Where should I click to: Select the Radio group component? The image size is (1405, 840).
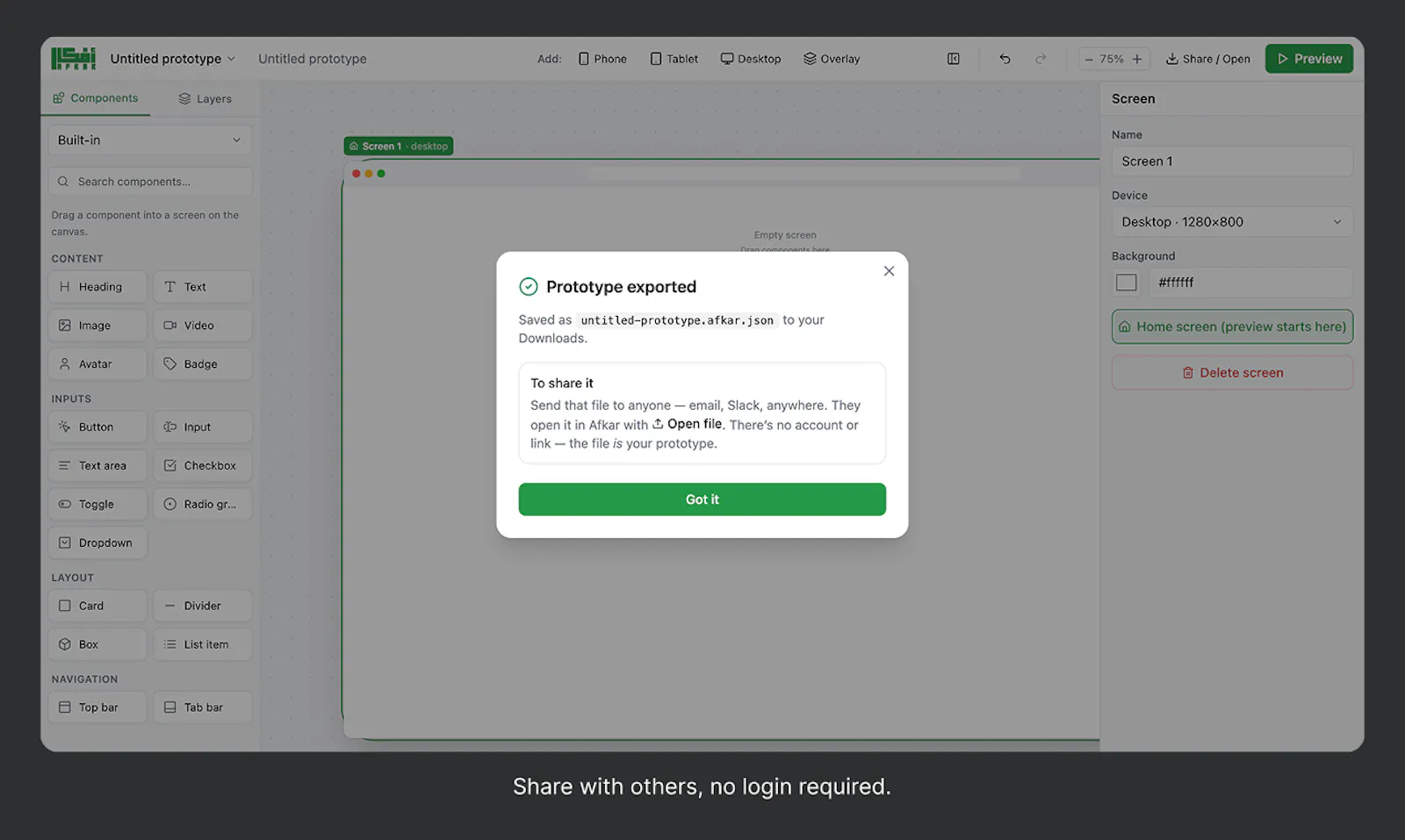[x=203, y=505]
